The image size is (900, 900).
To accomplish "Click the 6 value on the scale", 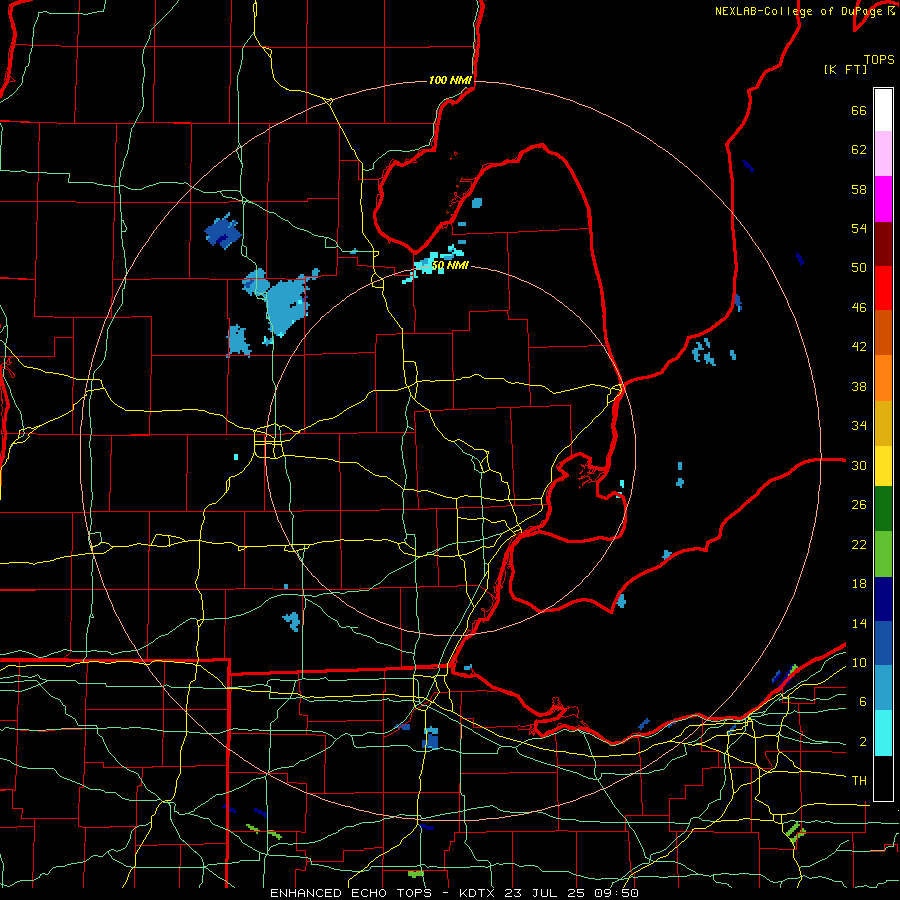I will 863,702.
